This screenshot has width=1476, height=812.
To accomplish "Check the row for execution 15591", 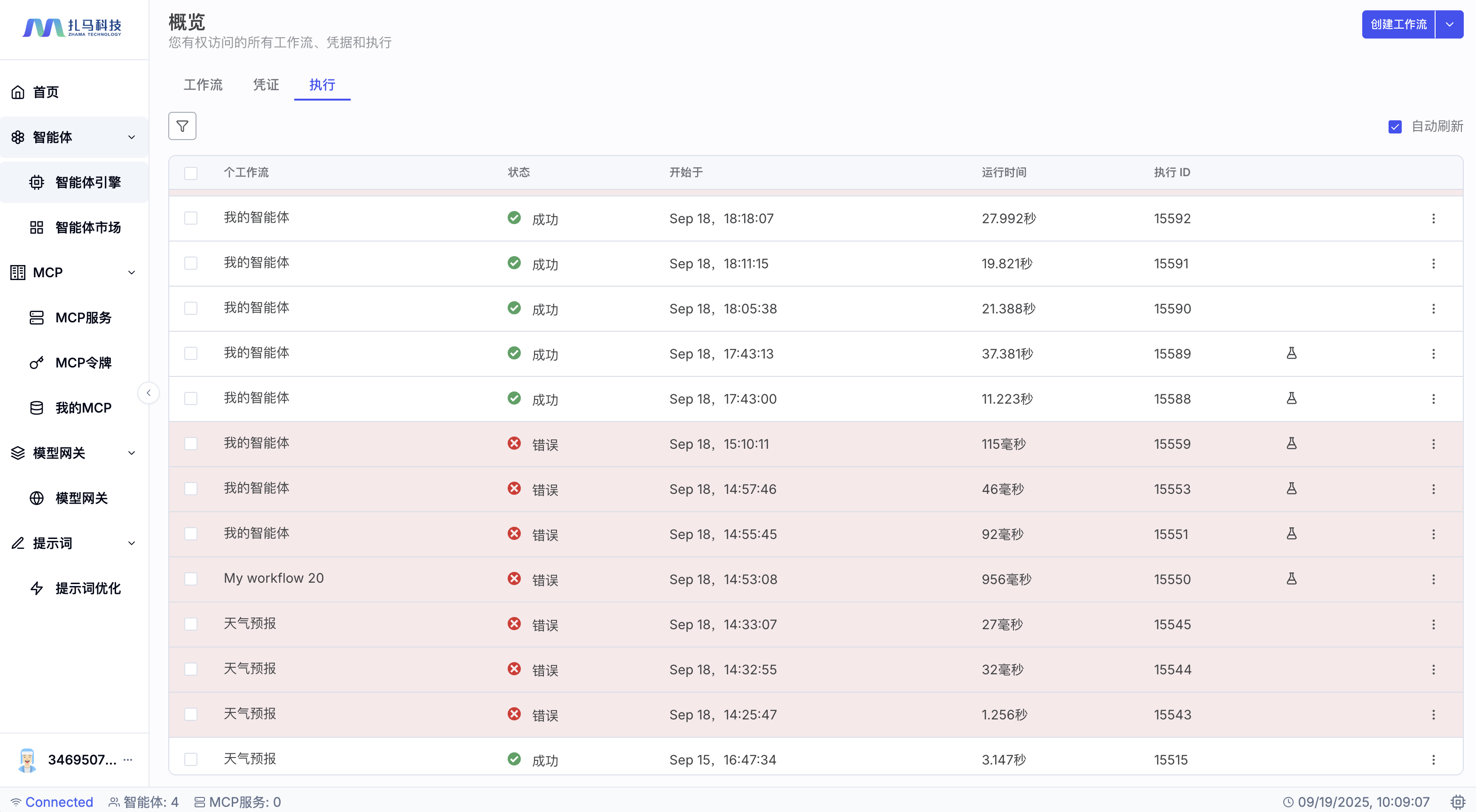I will coord(191,264).
